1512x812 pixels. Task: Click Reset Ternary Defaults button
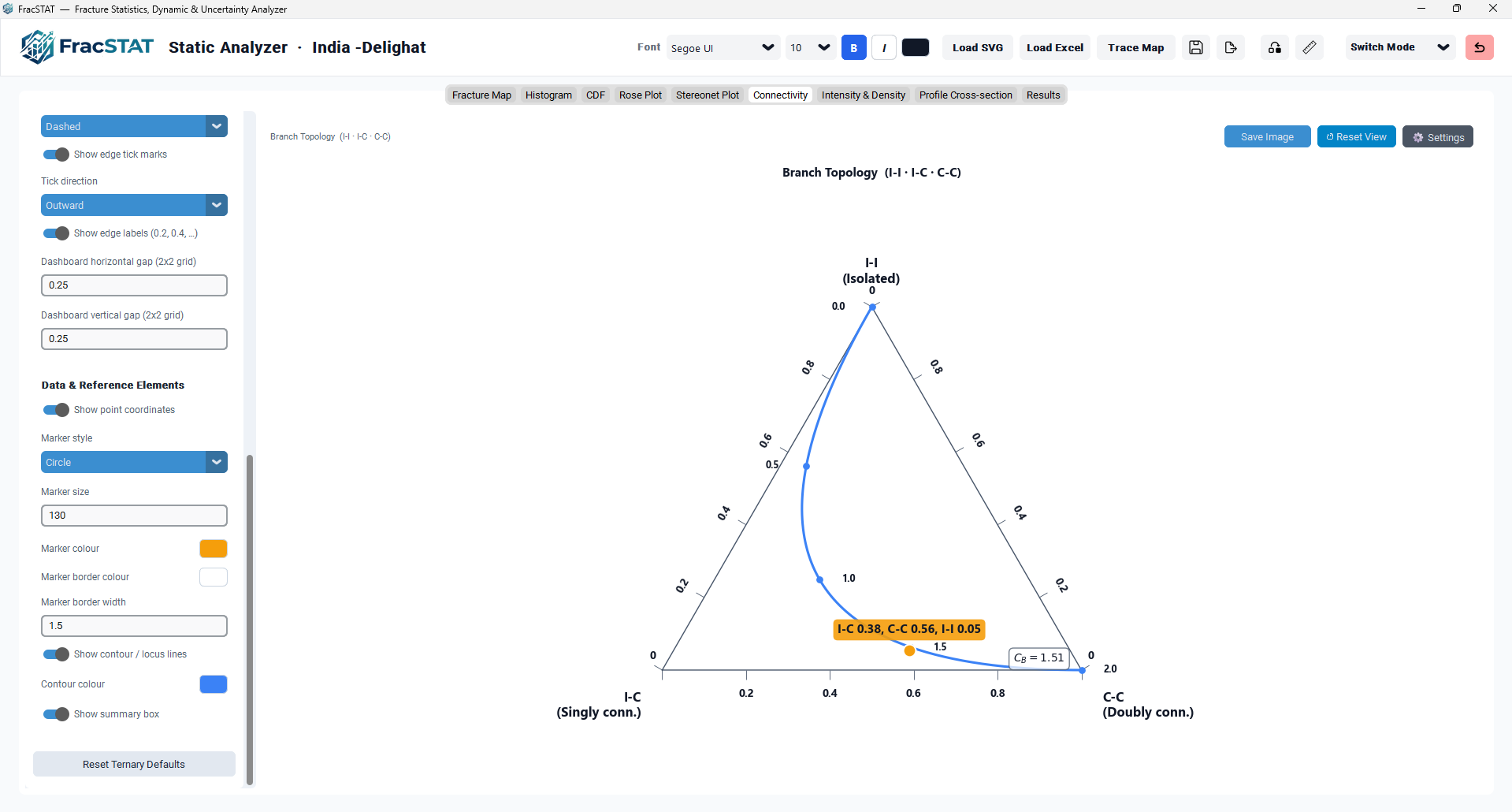click(134, 764)
